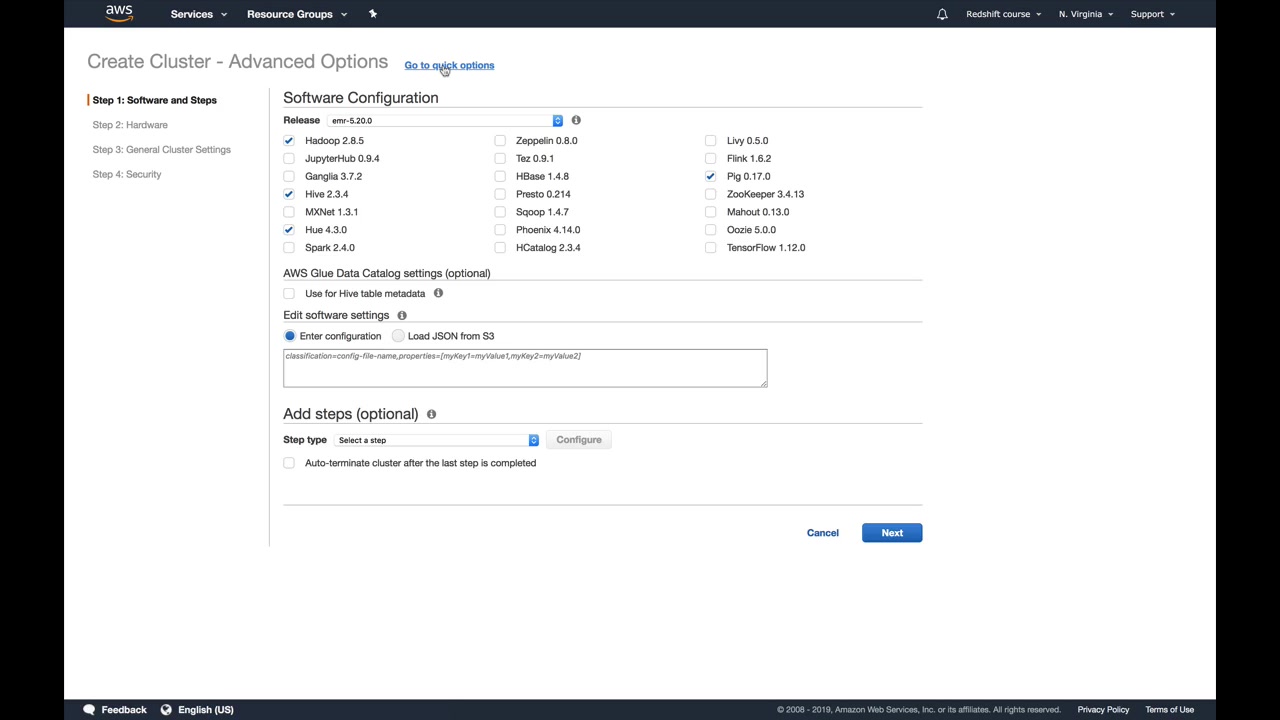Open the Step type dropdown
1280x720 pixels.
click(x=437, y=440)
